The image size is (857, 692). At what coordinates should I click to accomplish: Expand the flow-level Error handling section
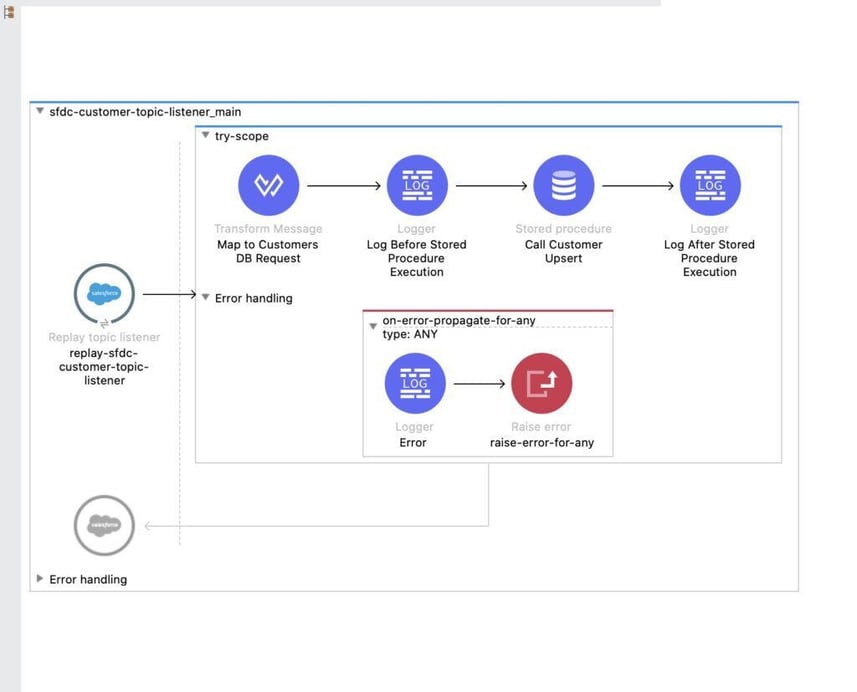(40, 578)
